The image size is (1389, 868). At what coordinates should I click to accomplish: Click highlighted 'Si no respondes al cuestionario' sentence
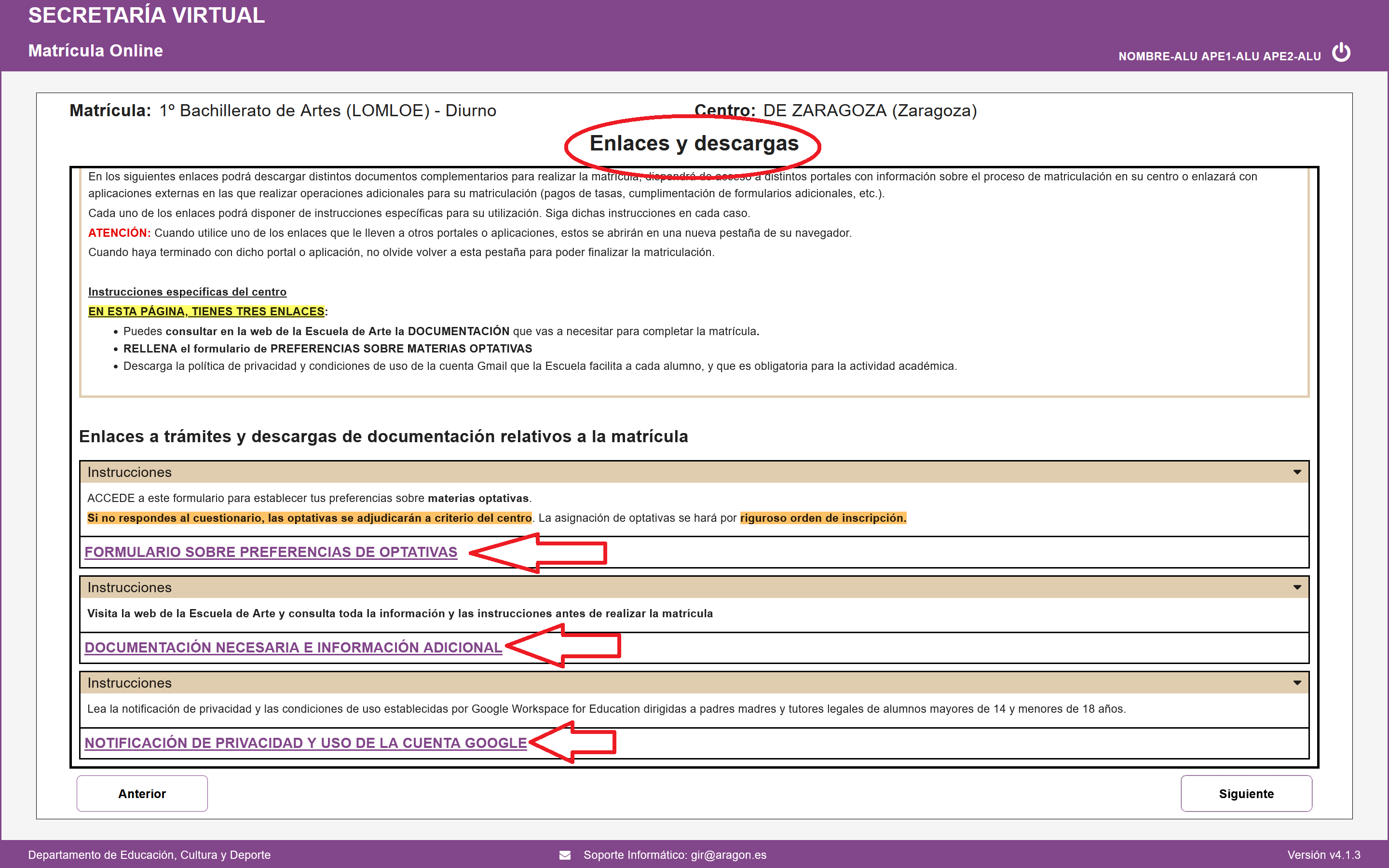pos(309,518)
